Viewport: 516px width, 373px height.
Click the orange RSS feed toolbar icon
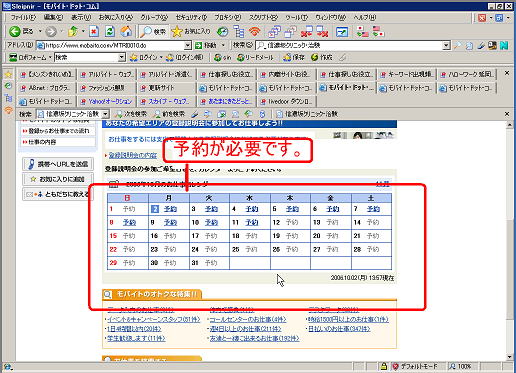(255, 32)
